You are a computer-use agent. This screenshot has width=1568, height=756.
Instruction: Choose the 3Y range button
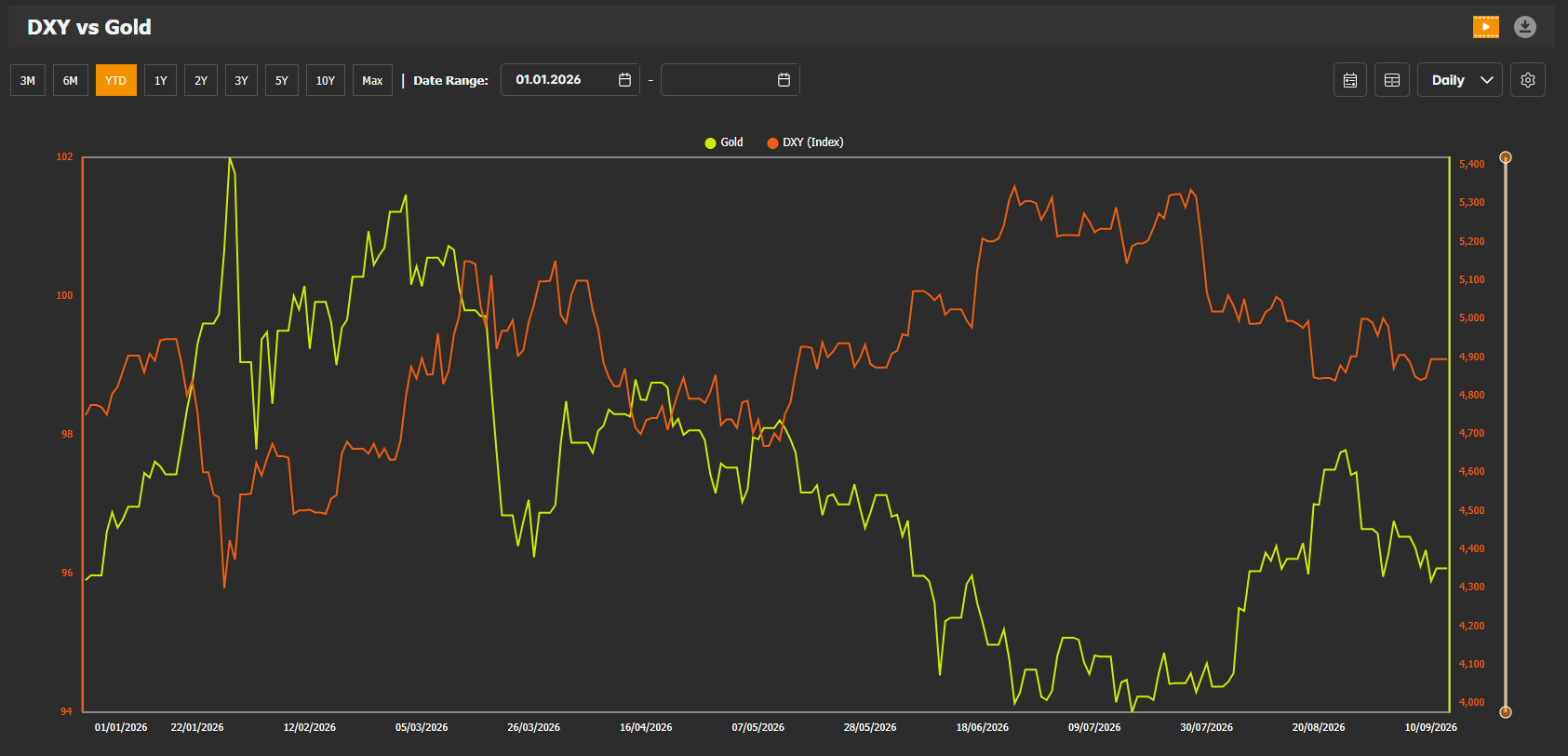coord(241,80)
